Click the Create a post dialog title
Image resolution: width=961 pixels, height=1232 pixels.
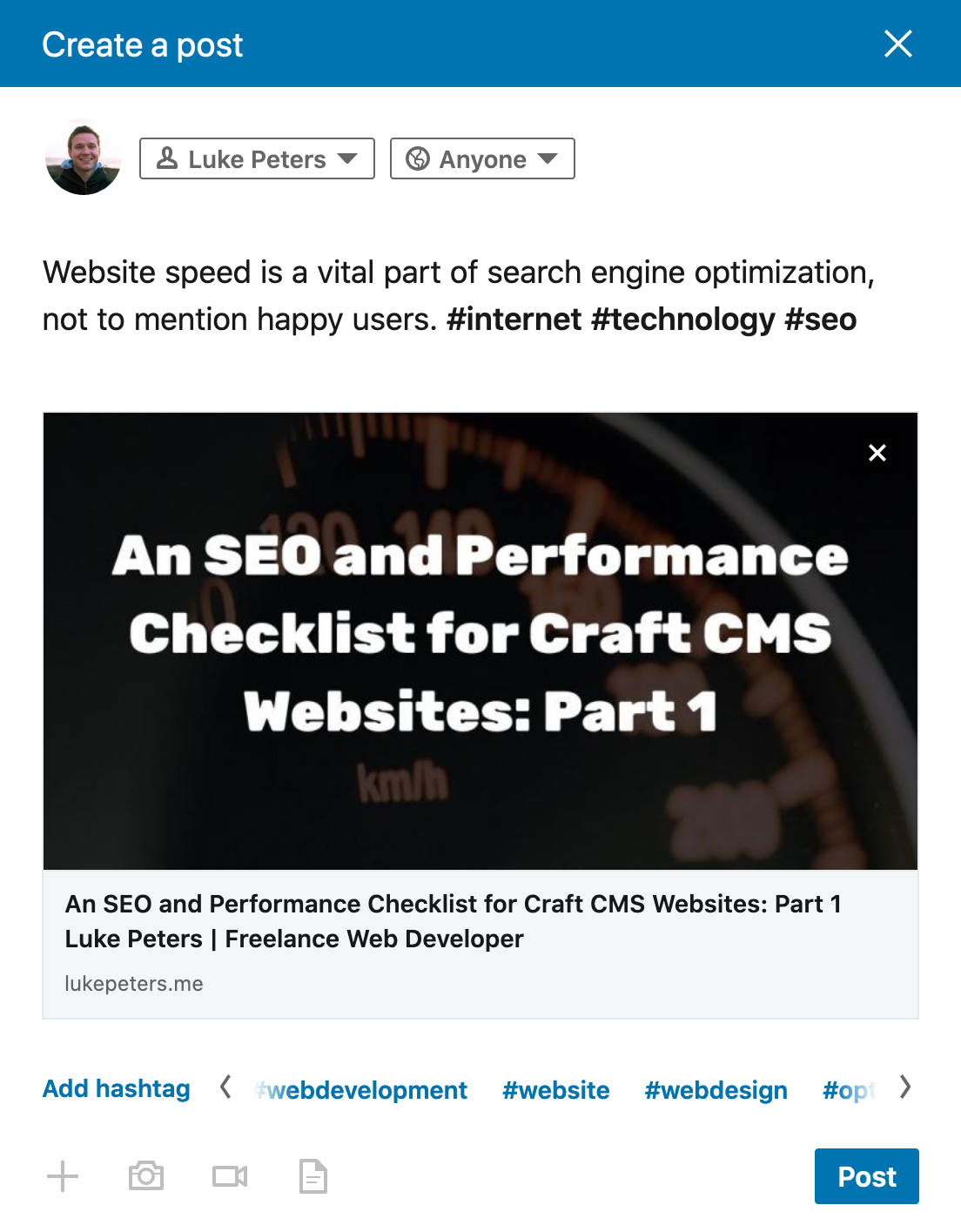(x=143, y=44)
